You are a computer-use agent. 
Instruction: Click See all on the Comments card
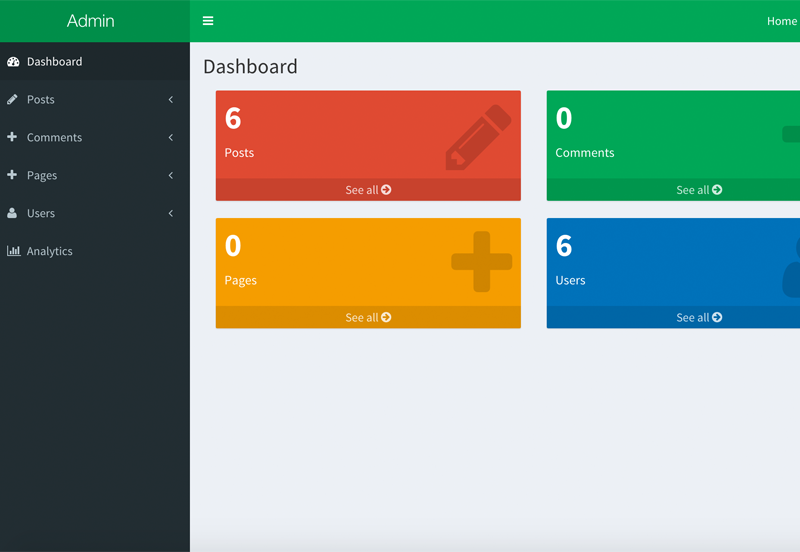[673, 190]
